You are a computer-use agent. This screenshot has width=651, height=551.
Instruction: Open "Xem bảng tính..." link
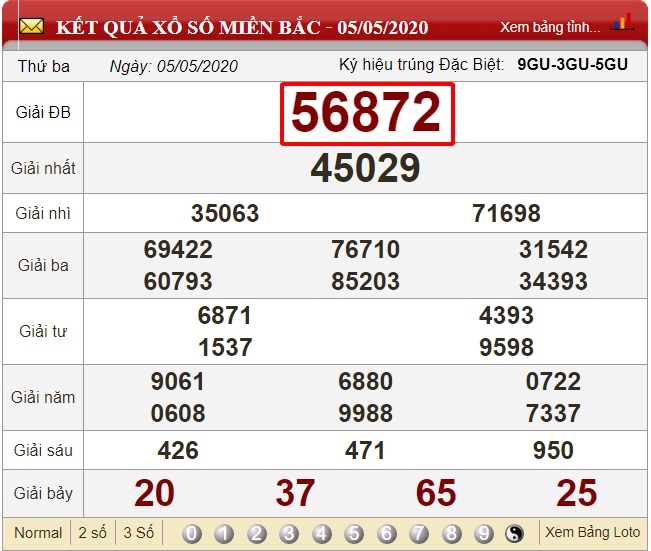click(x=550, y=27)
